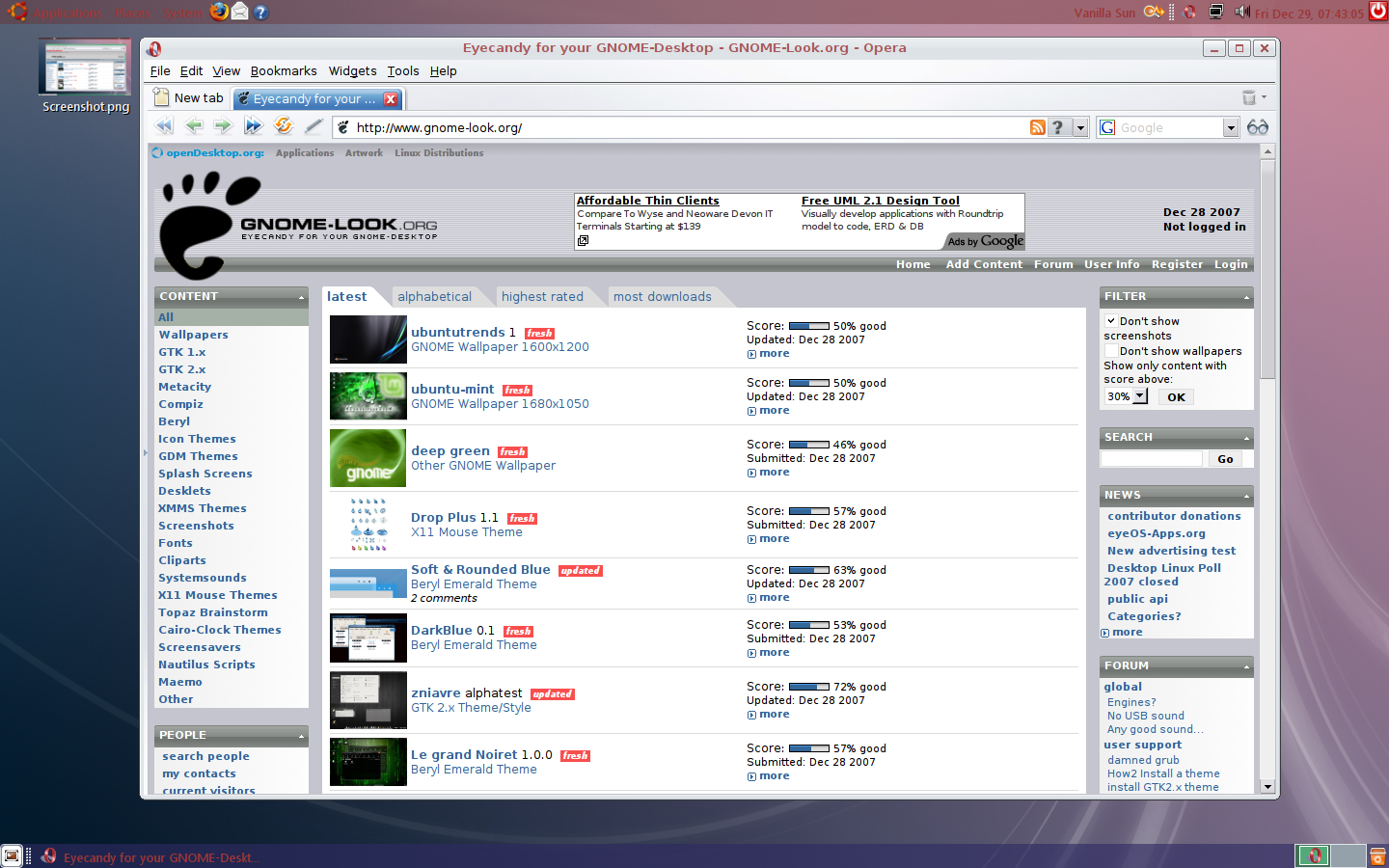Click the score bar for ubuntutrends 1
Viewport: 1389px width, 868px height.
coord(809,326)
